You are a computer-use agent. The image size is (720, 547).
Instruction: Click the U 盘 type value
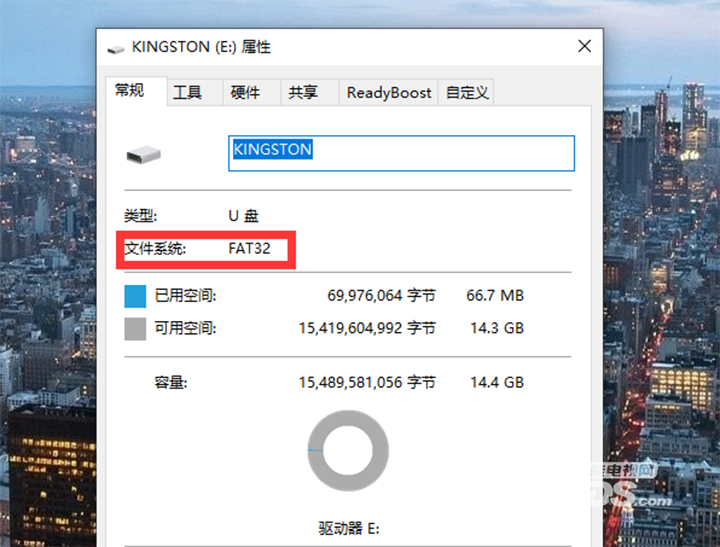(x=244, y=216)
